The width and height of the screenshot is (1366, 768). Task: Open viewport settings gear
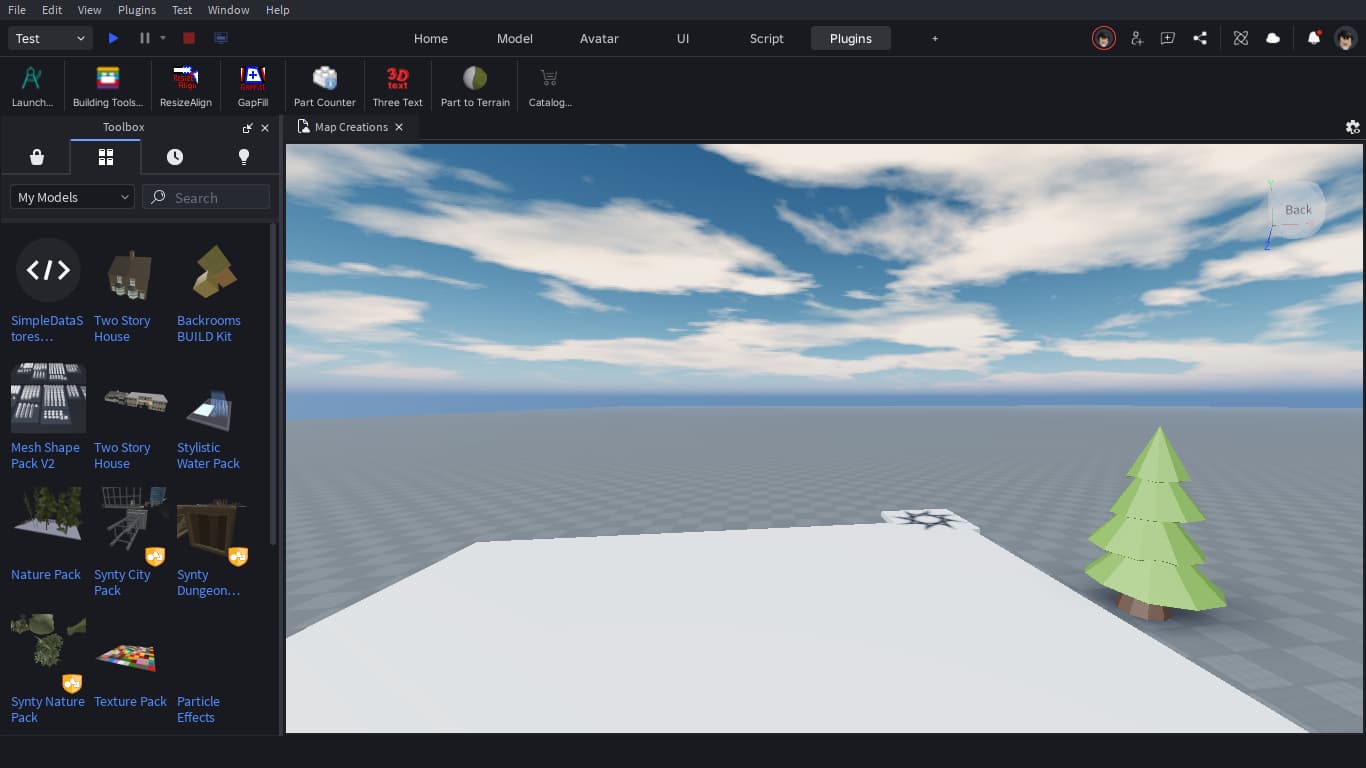[x=1353, y=127]
